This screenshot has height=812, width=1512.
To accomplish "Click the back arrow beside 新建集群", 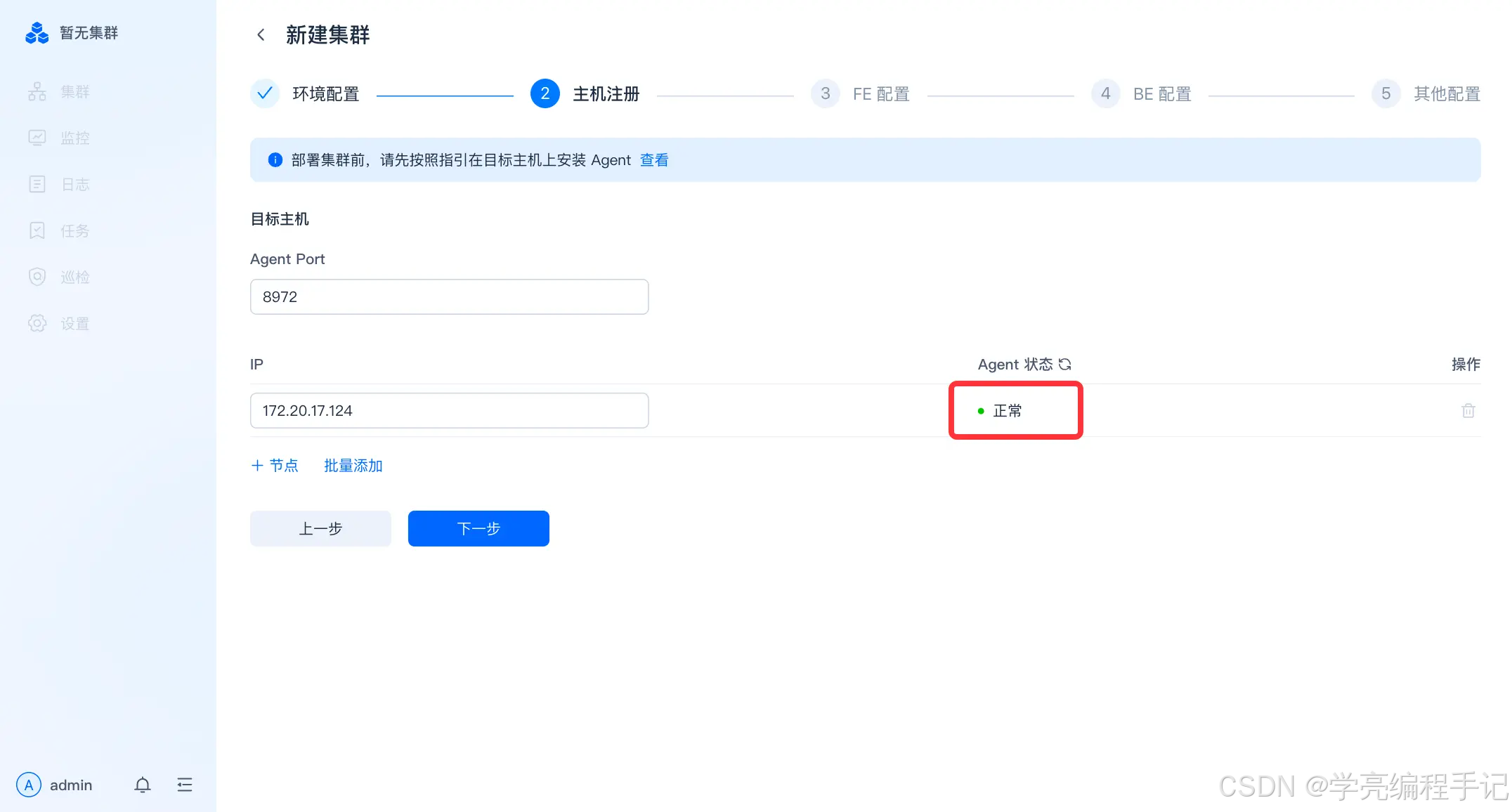I will [x=261, y=34].
